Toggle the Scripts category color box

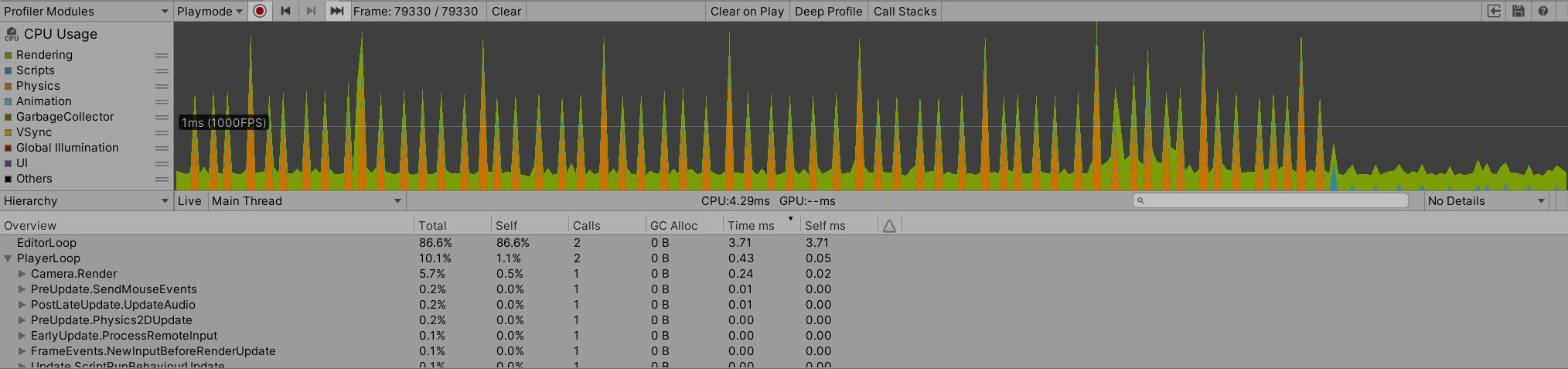point(8,70)
